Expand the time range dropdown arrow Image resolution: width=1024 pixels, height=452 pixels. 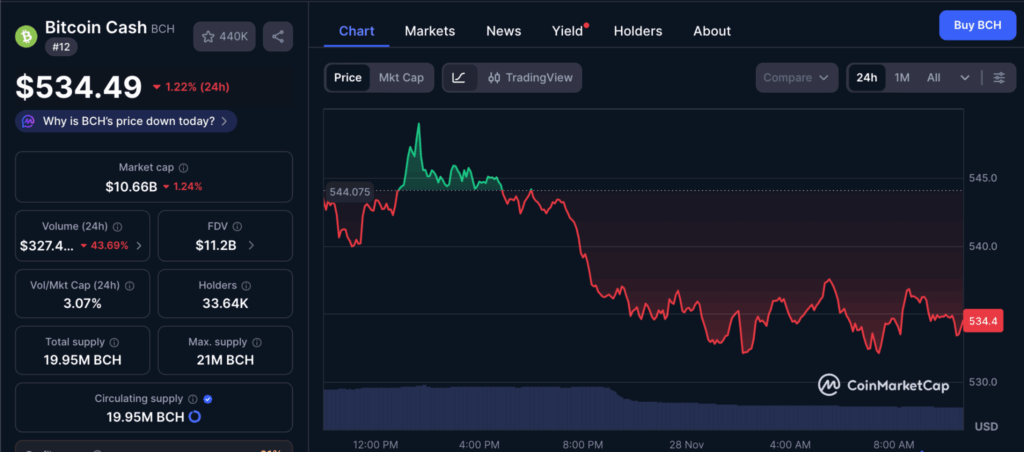(x=965, y=78)
